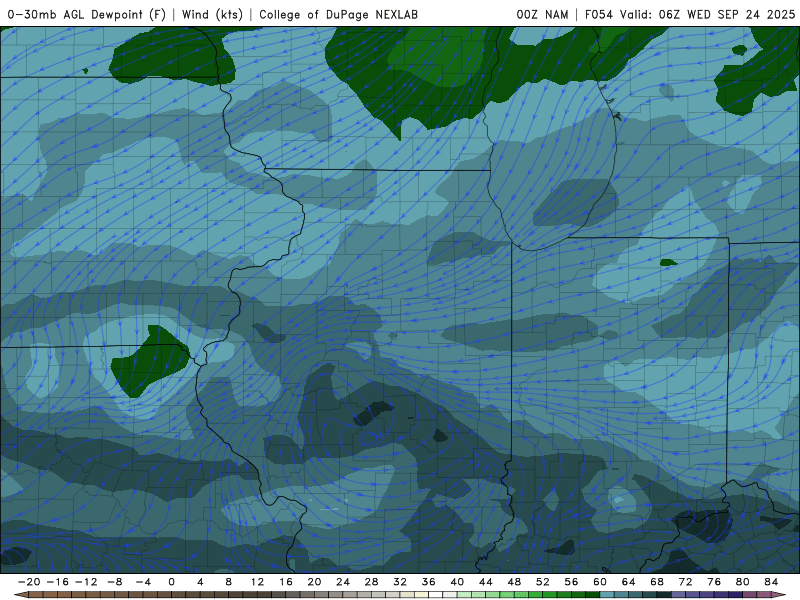Choose the 84 legend value
800x600 pixels.
(x=771, y=582)
